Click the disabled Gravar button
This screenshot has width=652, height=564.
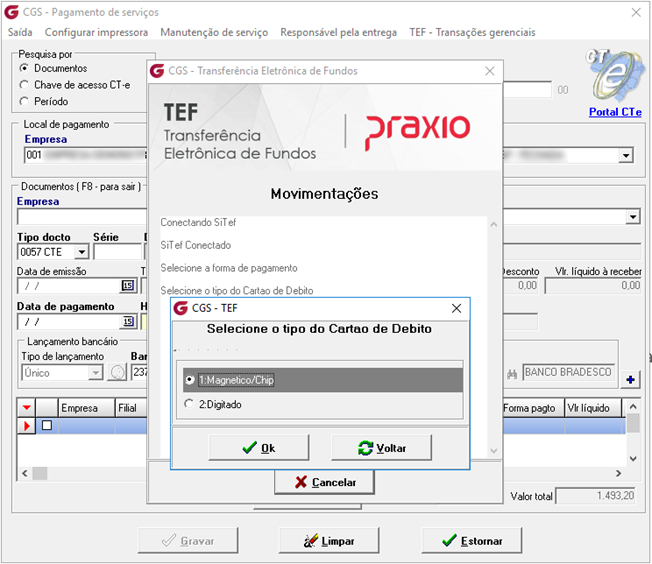pyautogui.click(x=188, y=540)
